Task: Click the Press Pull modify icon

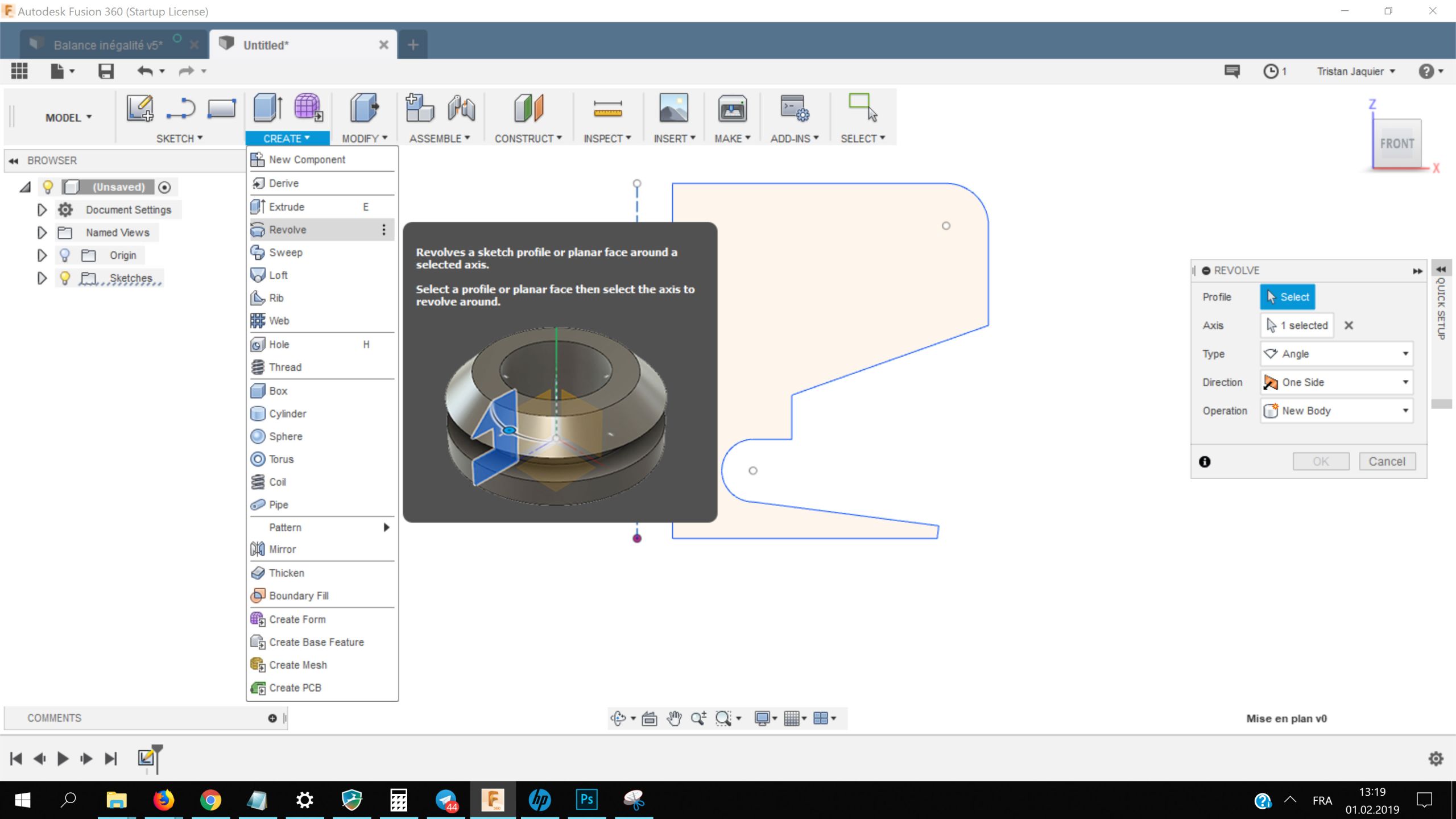Action: click(365, 107)
